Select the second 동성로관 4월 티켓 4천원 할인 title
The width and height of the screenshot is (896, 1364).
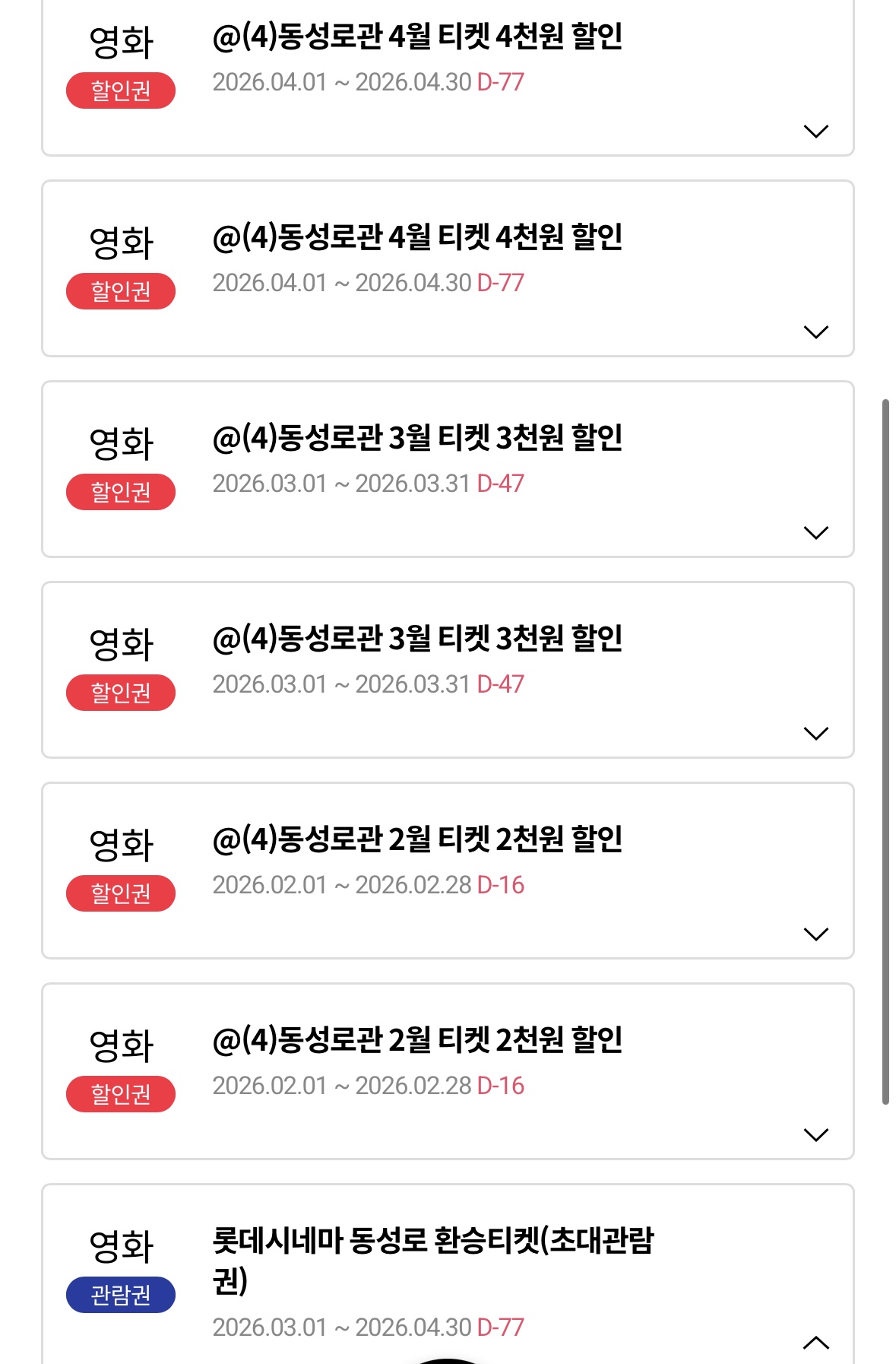(x=417, y=237)
